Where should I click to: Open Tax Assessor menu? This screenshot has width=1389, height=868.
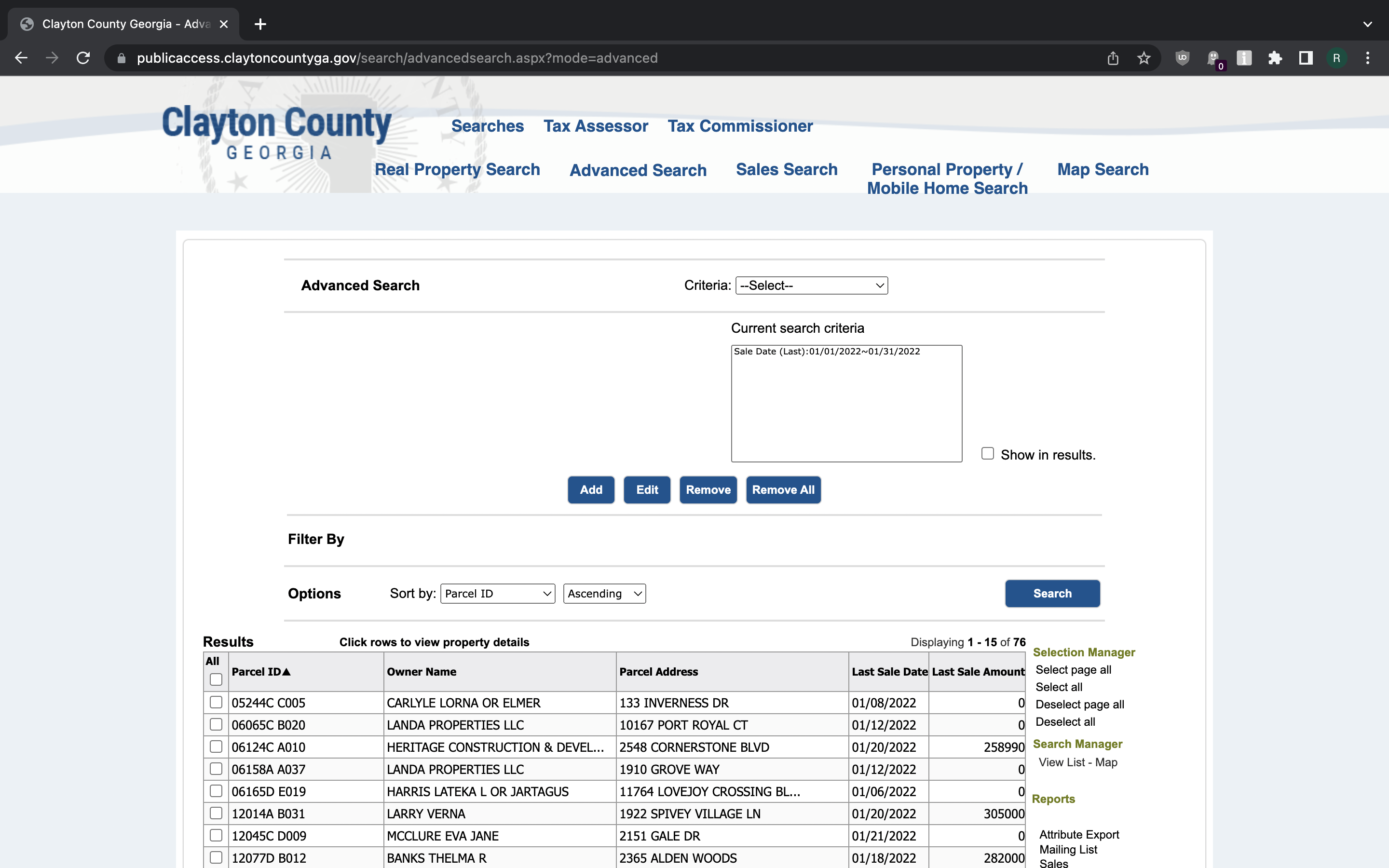coord(595,126)
